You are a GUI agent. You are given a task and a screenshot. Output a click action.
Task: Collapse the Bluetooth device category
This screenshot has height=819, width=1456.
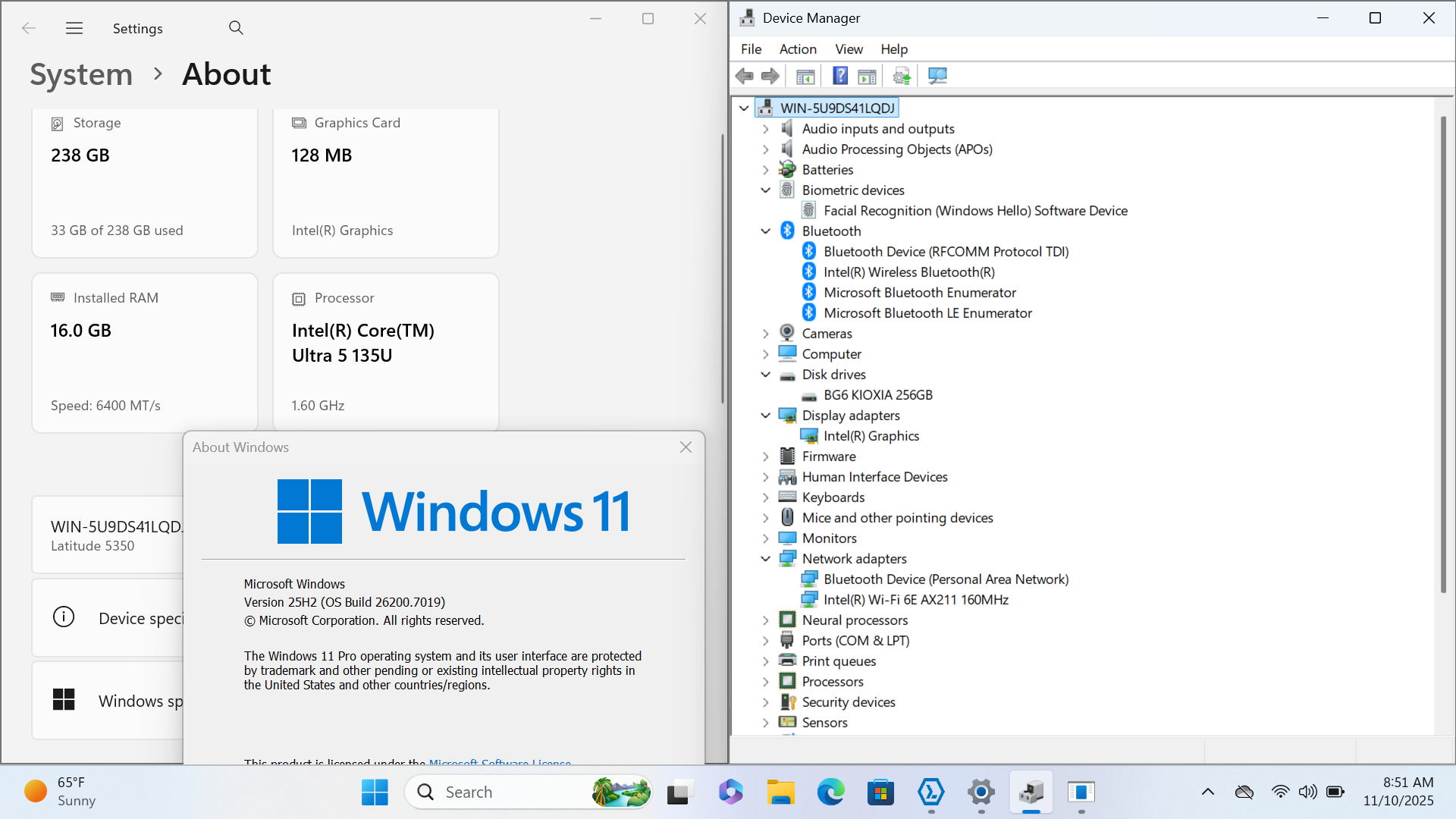coord(766,231)
